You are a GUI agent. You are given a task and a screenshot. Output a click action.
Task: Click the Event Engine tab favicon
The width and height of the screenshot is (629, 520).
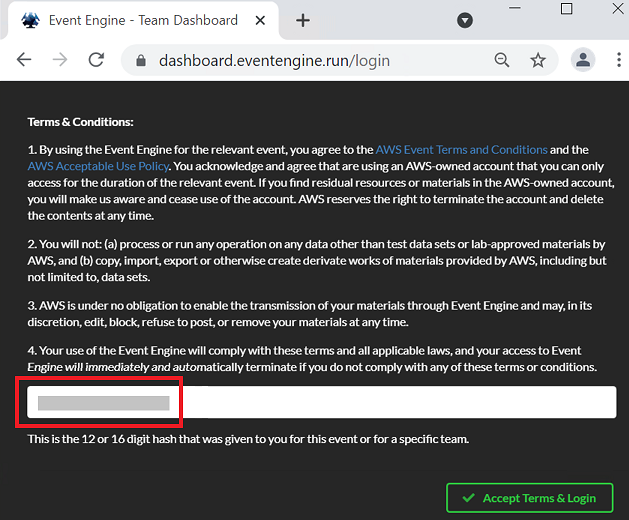(30, 20)
